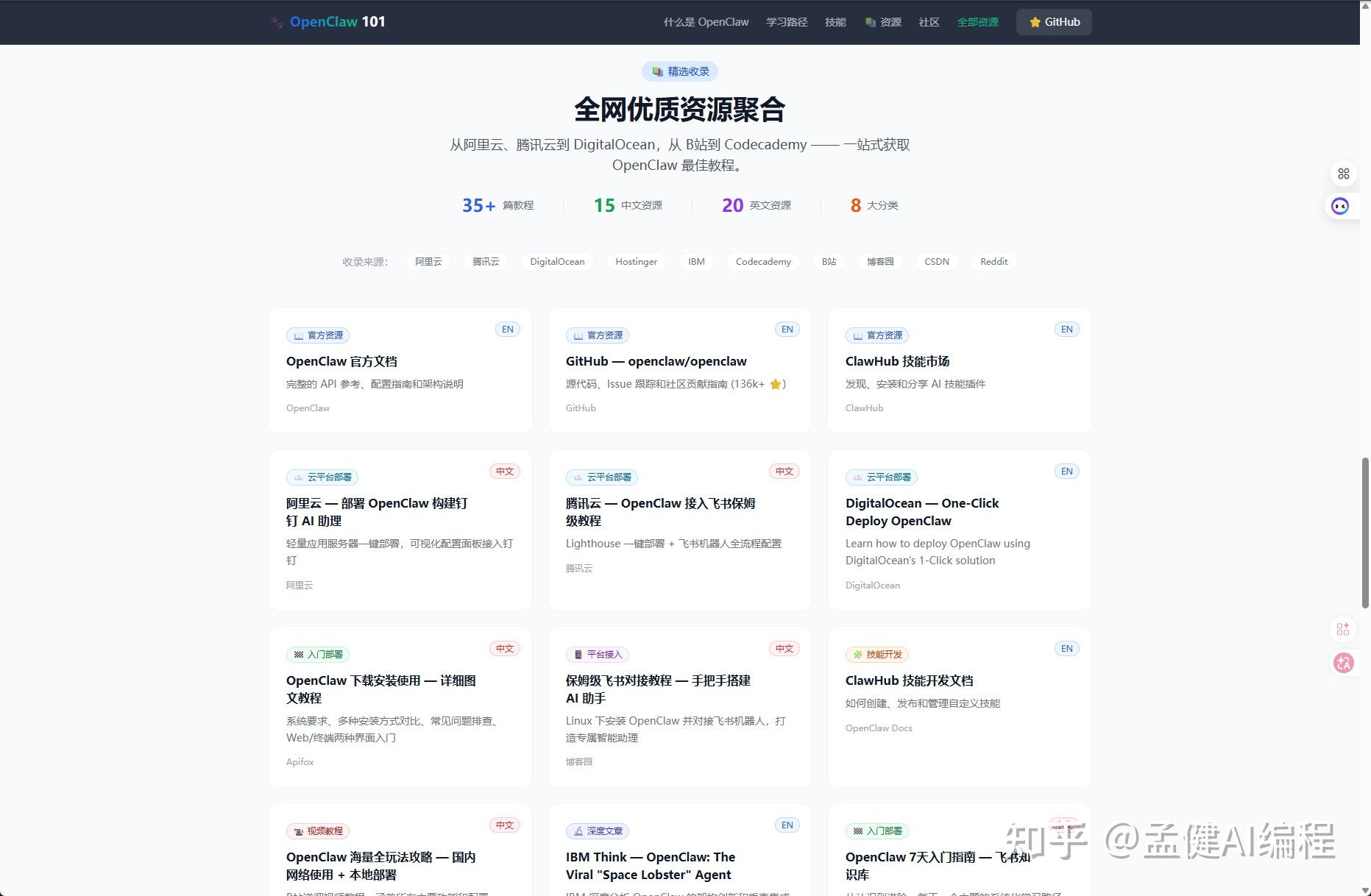Open OpenClaw 官方文档 card
The height and width of the screenshot is (896, 1371).
(400, 371)
